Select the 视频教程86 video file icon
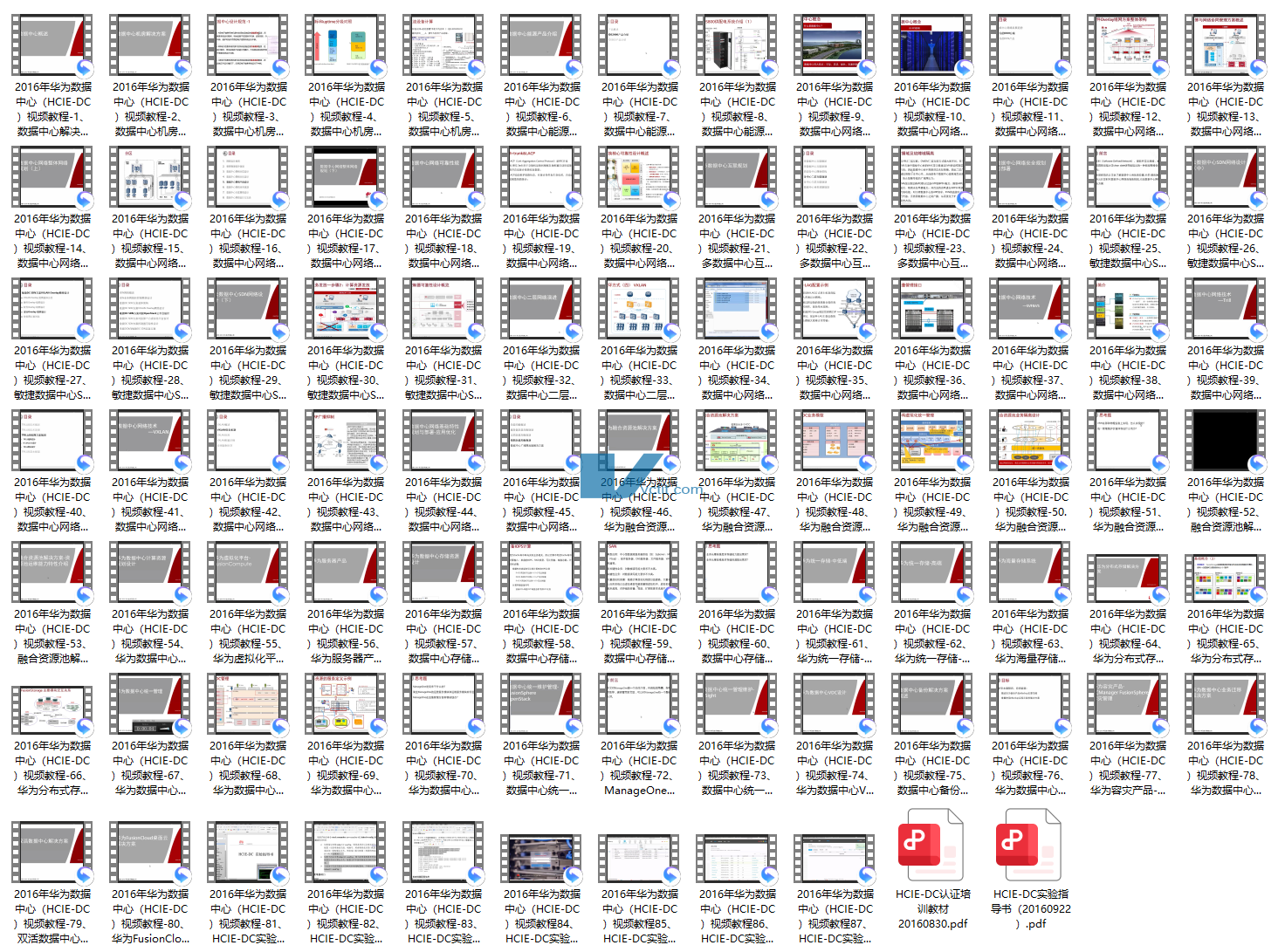 point(737,858)
